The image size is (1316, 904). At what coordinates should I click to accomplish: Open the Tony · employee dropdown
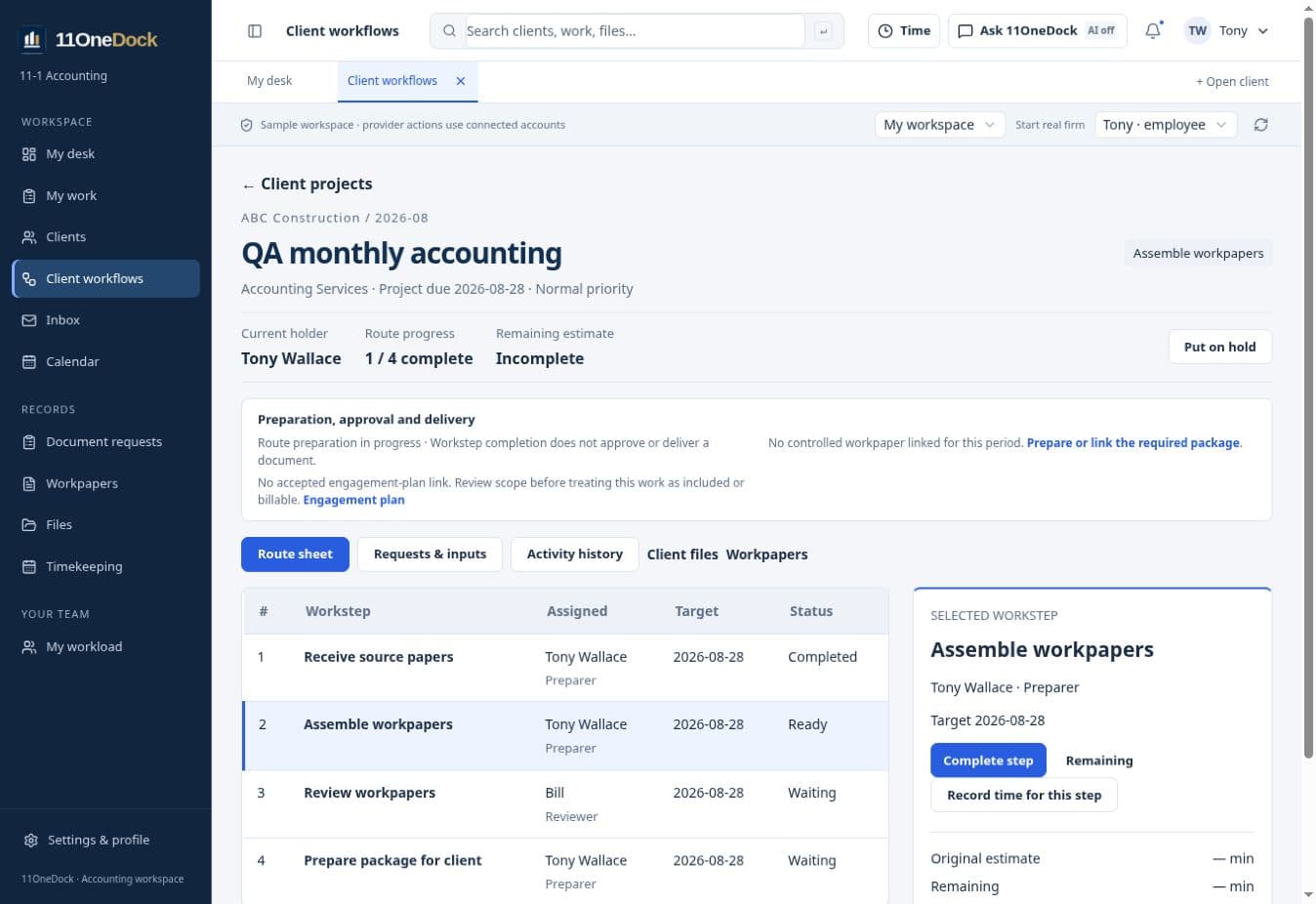[1166, 125]
